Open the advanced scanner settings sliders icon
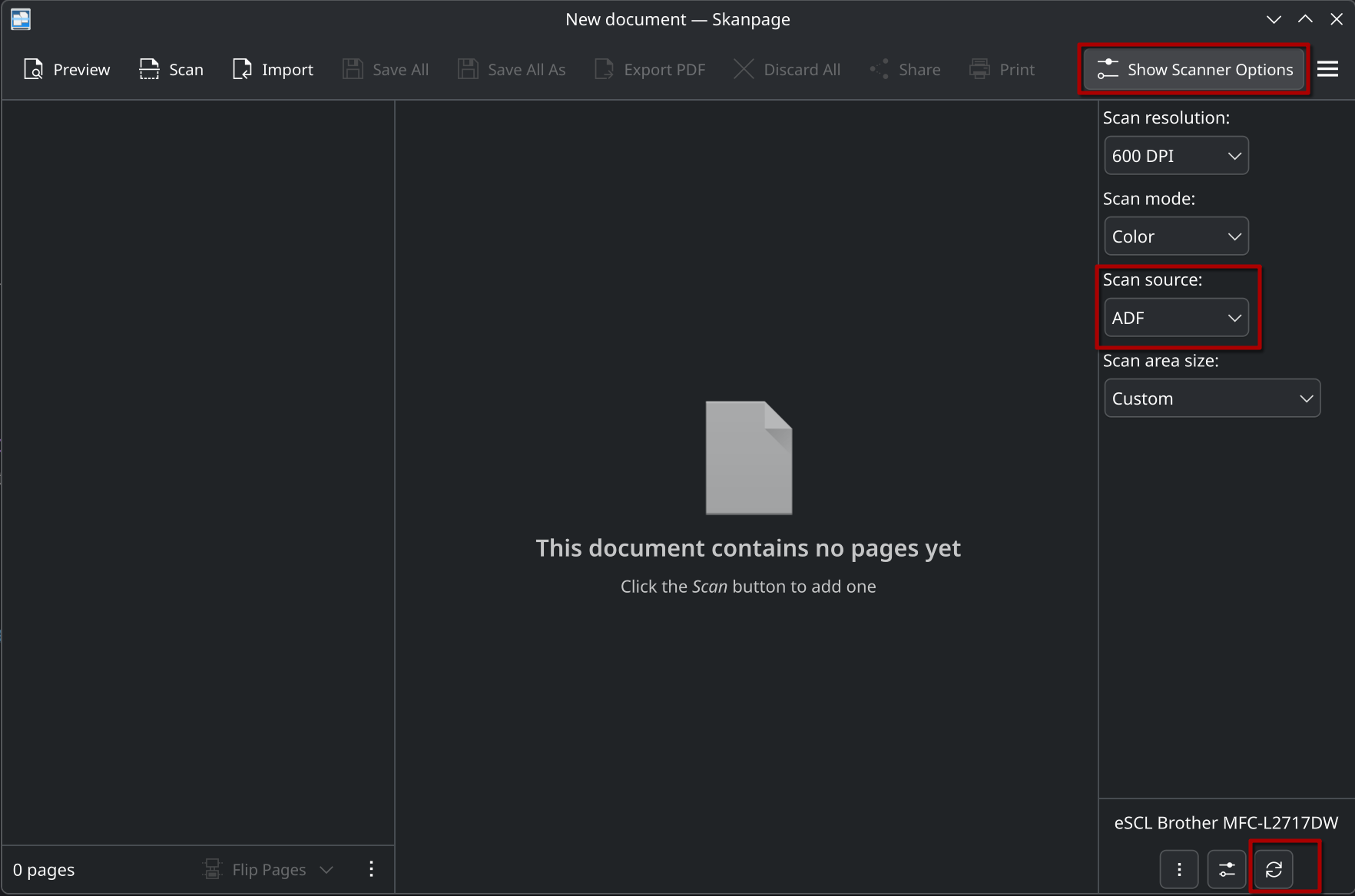The height and width of the screenshot is (896, 1355). (x=1227, y=869)
